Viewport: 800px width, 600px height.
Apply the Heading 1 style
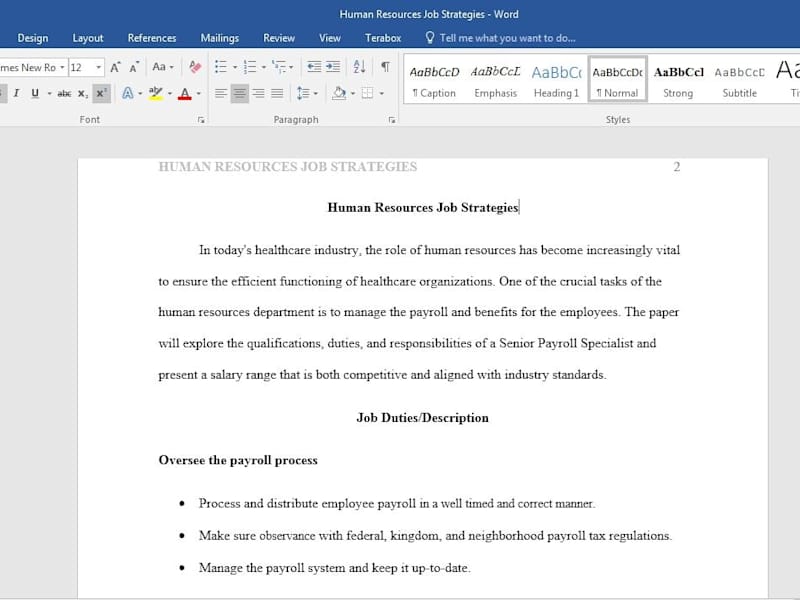click(556, 80)
